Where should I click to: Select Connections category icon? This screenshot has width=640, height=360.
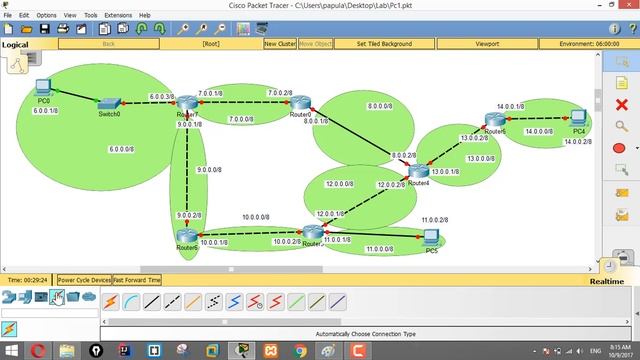point(57,297)
